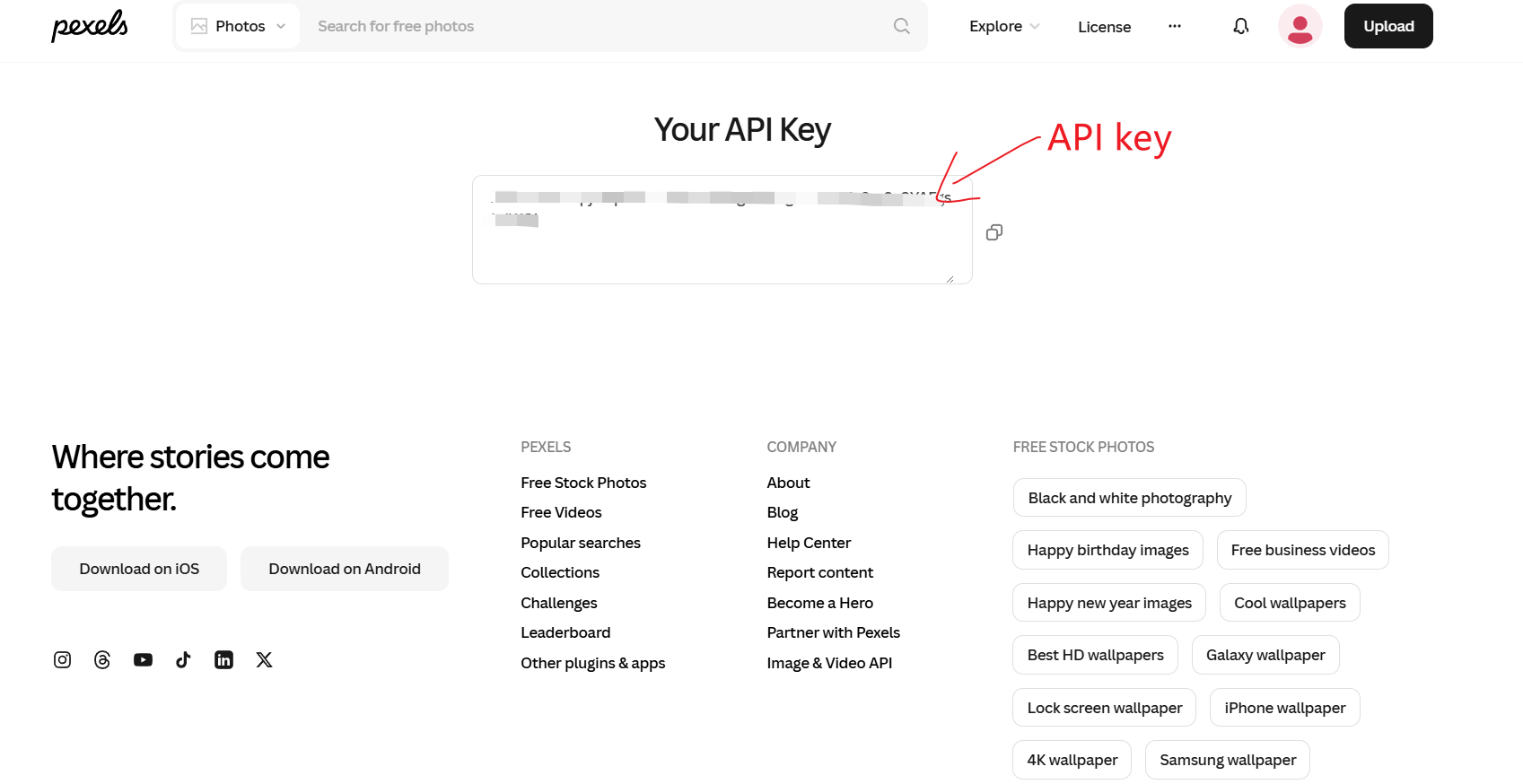This screenshot has width=1523, height=784.
Task: Open Pexels Threads page
Action: coord(102,660)
